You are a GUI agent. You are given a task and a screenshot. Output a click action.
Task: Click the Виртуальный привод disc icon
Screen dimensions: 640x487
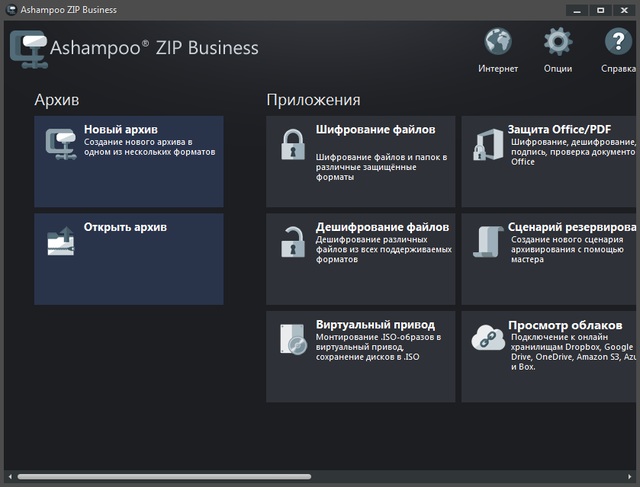tap(293, 339)
